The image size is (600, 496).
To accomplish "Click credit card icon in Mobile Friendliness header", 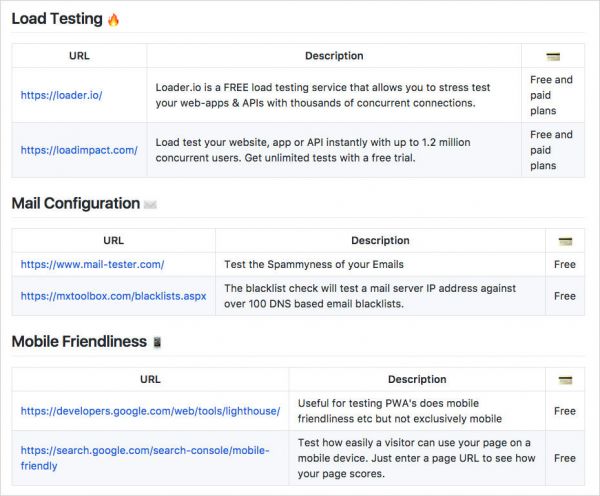I will 565,380.
